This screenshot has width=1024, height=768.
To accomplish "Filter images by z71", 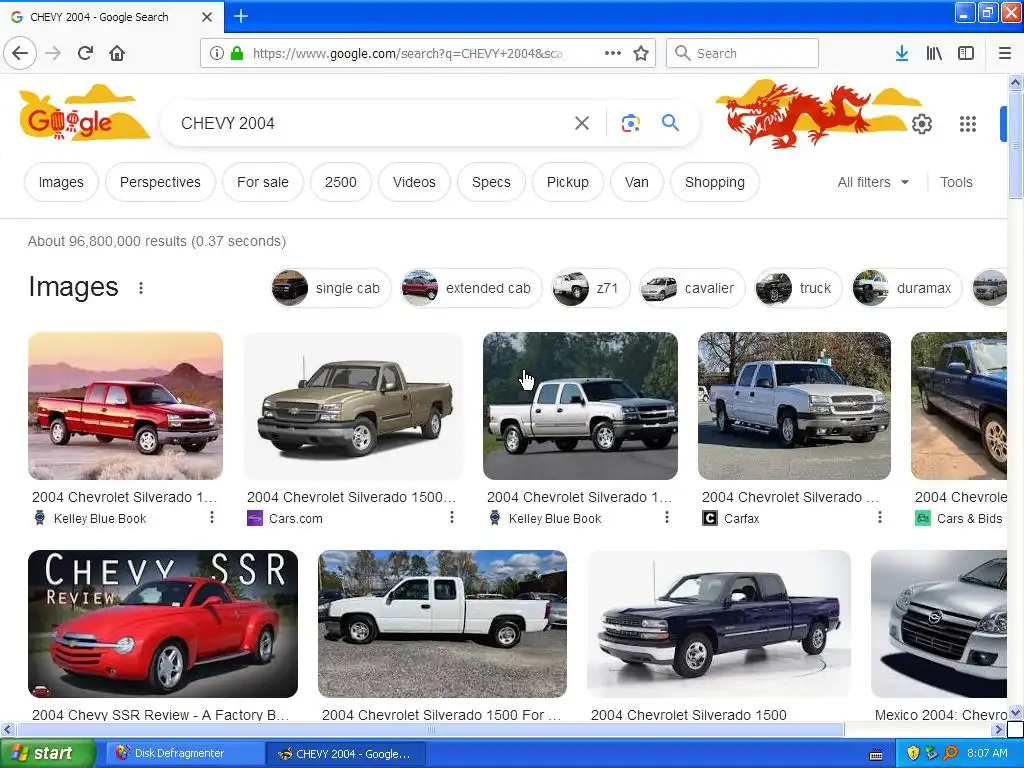I will (591, 288).
